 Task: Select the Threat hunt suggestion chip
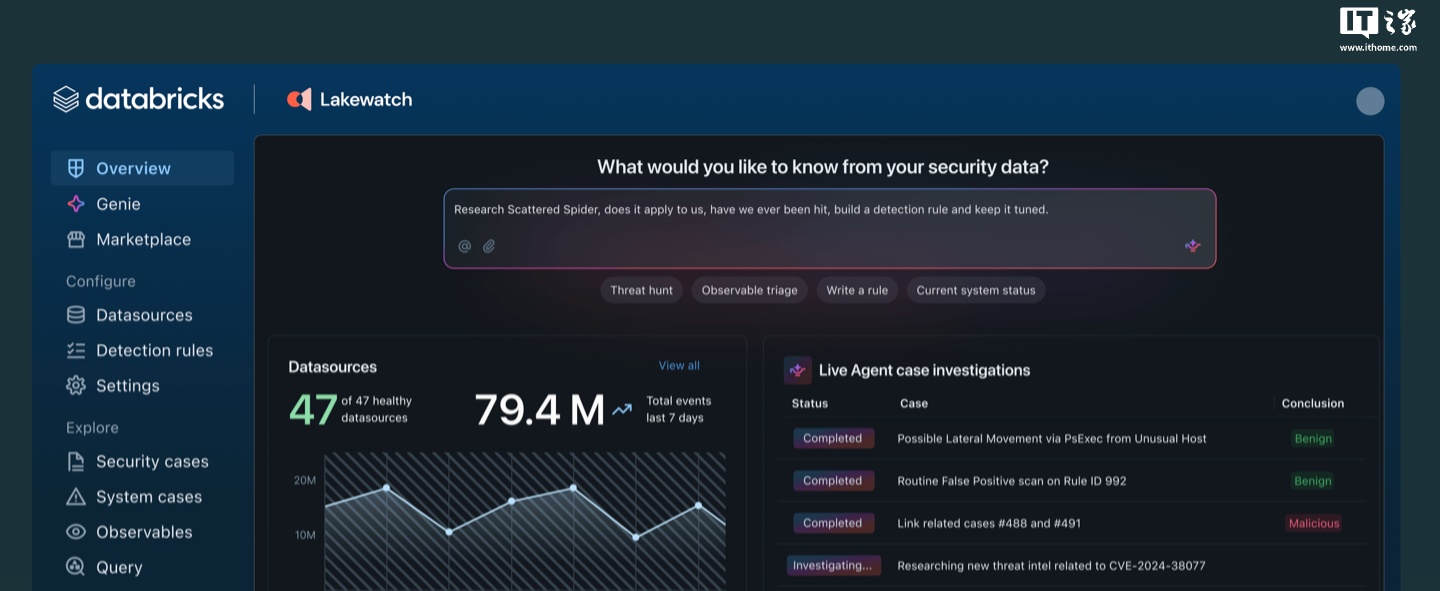click(641, 290)
